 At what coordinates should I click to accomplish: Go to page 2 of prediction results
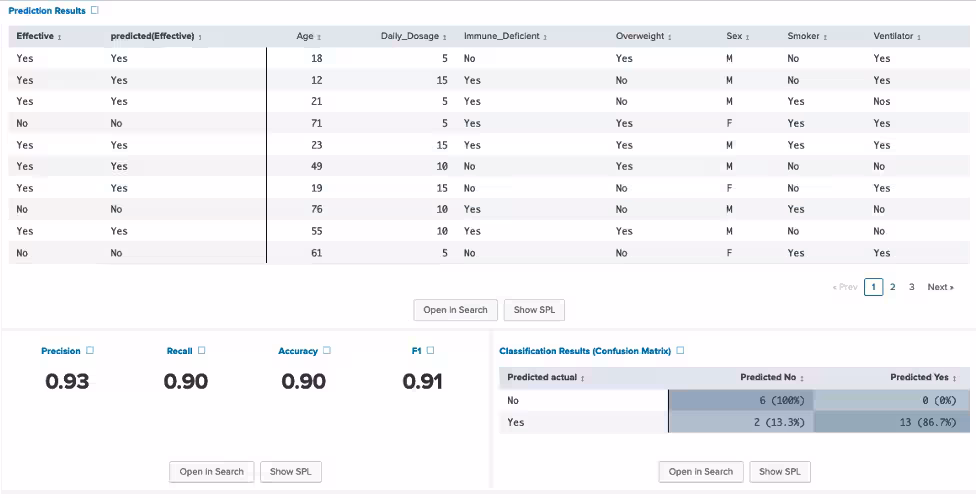(893, 287)
